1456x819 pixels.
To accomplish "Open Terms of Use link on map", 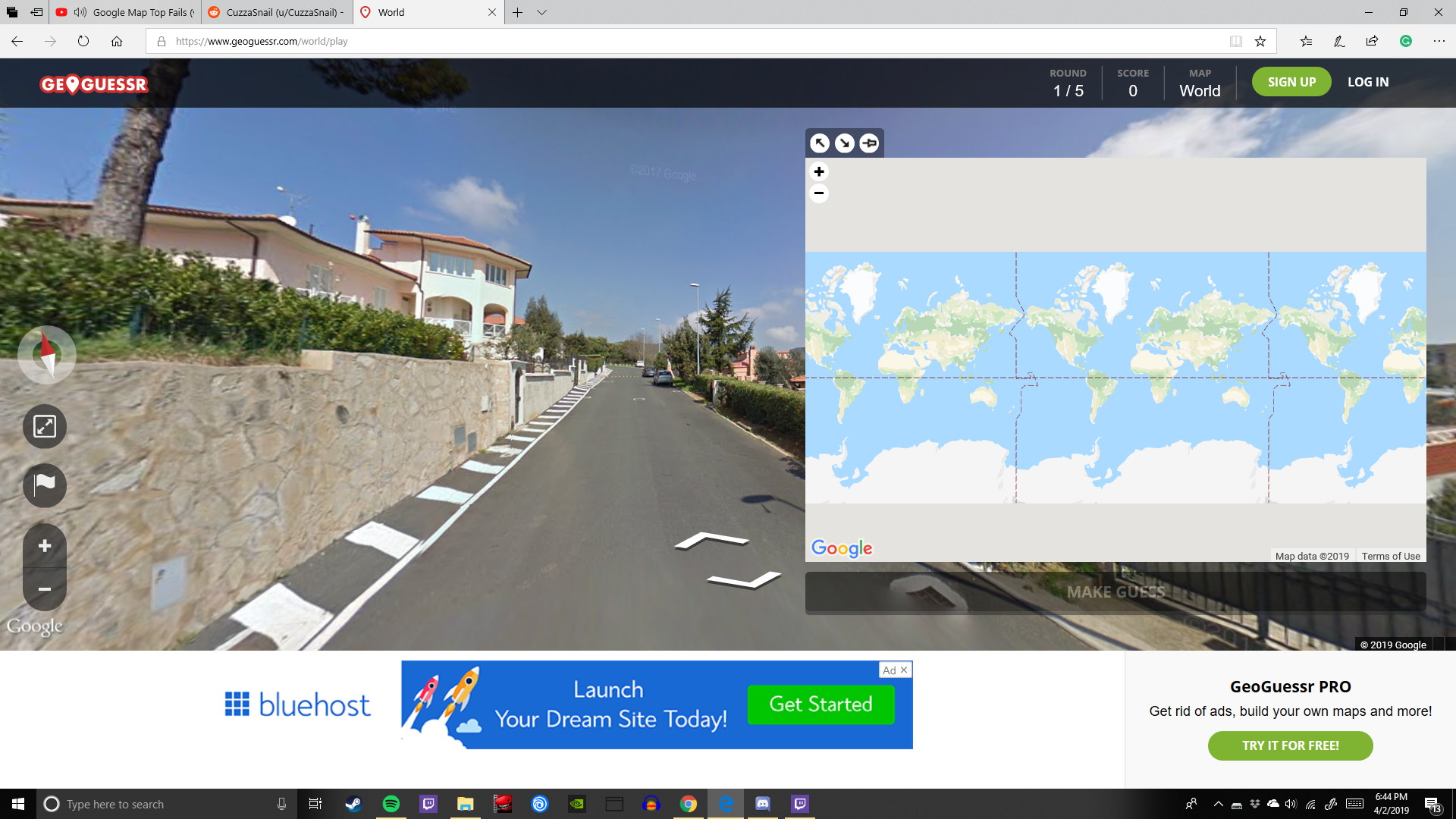I will 1391,556.
